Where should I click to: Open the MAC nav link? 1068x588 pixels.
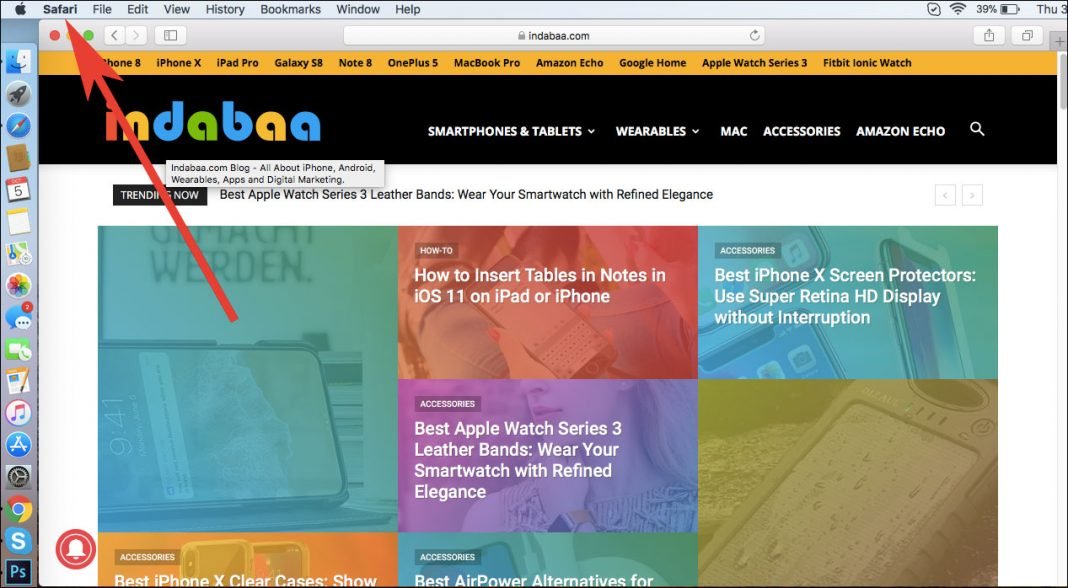[734, 131]
